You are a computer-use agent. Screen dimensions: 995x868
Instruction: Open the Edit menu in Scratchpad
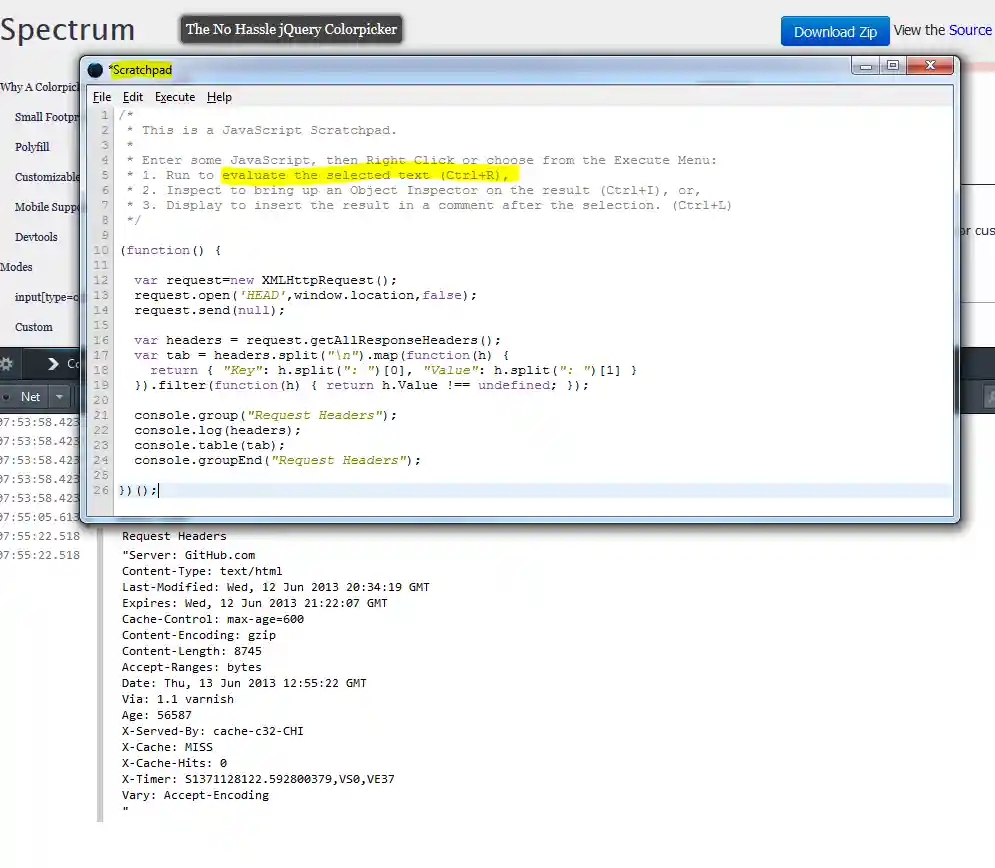(132, 97)
